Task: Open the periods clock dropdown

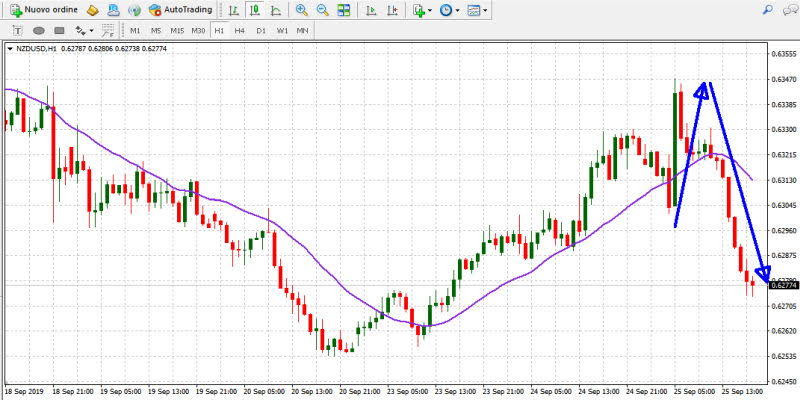Action: [x=451, y=10]
